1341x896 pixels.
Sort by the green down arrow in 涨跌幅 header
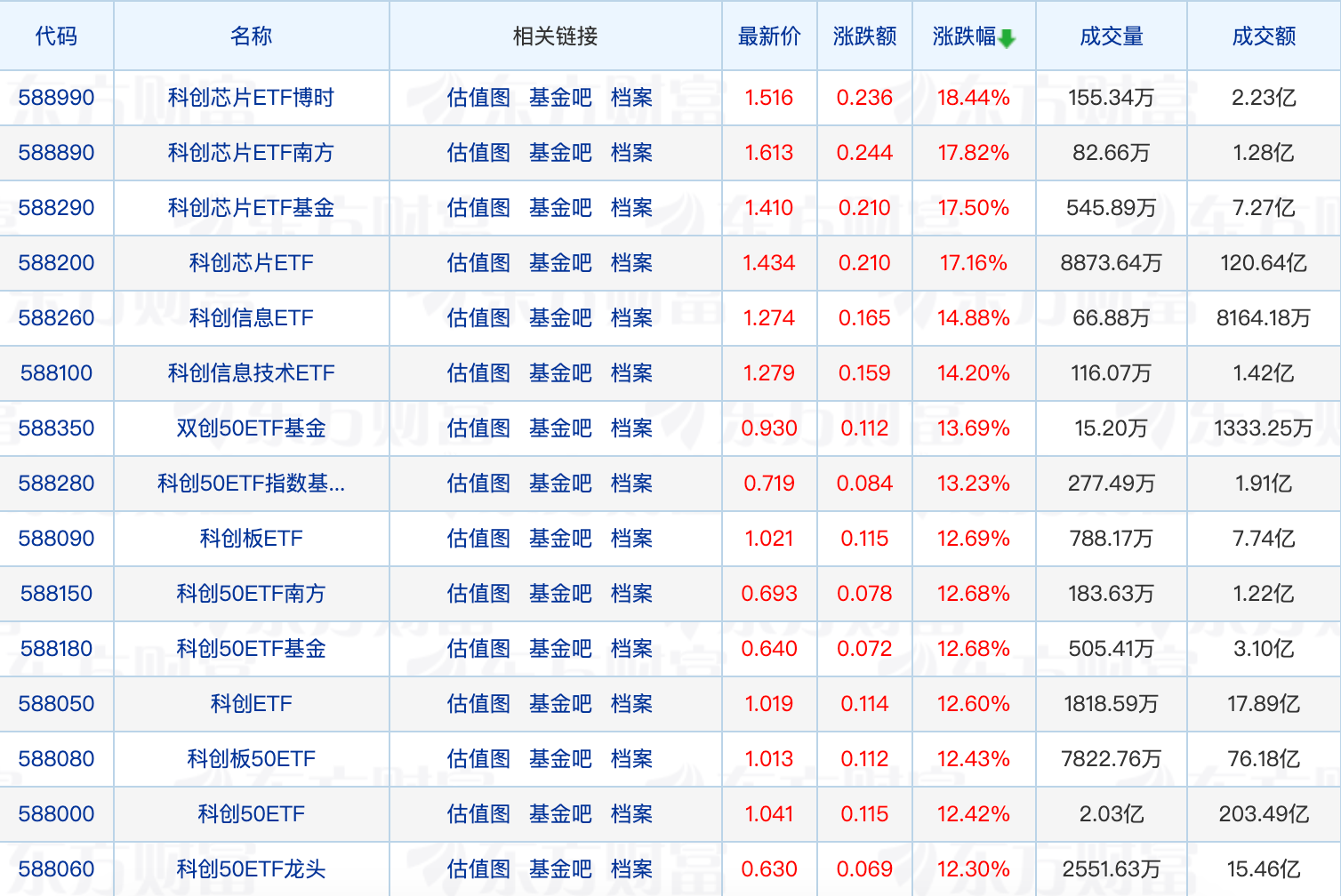click(x=1007, y=38)
